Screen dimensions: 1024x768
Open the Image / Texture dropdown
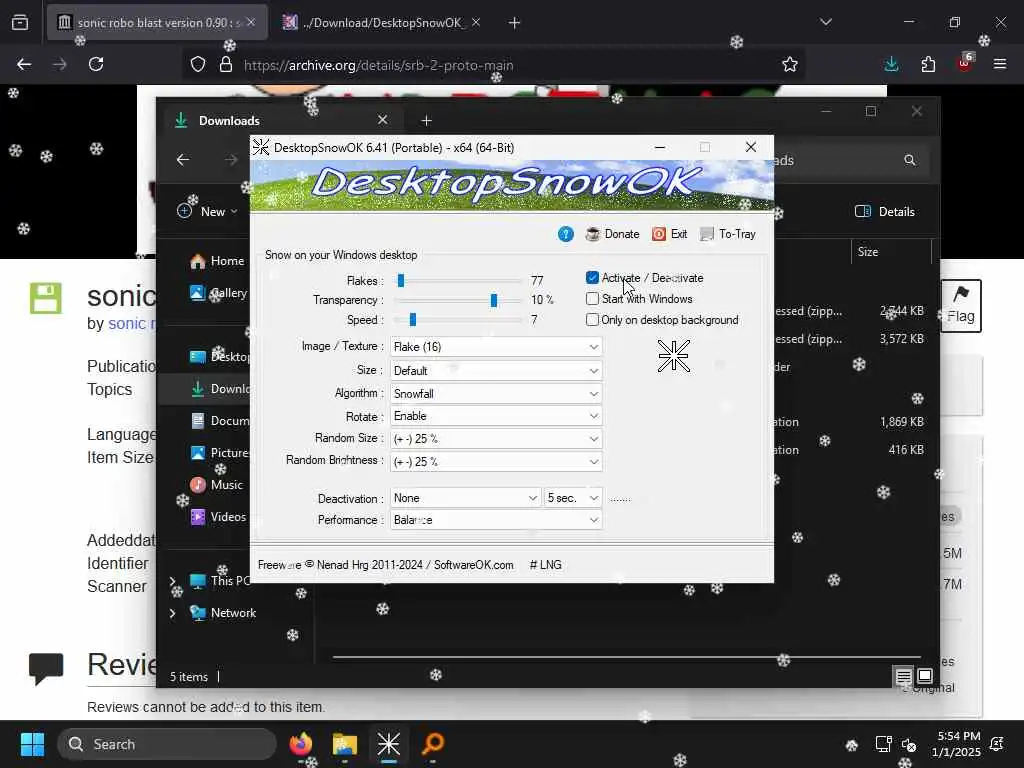click(496, 347)
